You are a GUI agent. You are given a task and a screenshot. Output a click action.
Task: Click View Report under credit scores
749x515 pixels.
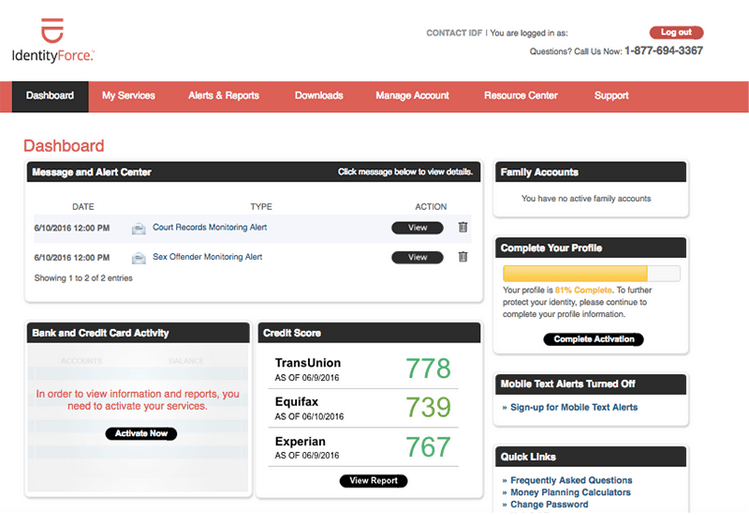374,481
